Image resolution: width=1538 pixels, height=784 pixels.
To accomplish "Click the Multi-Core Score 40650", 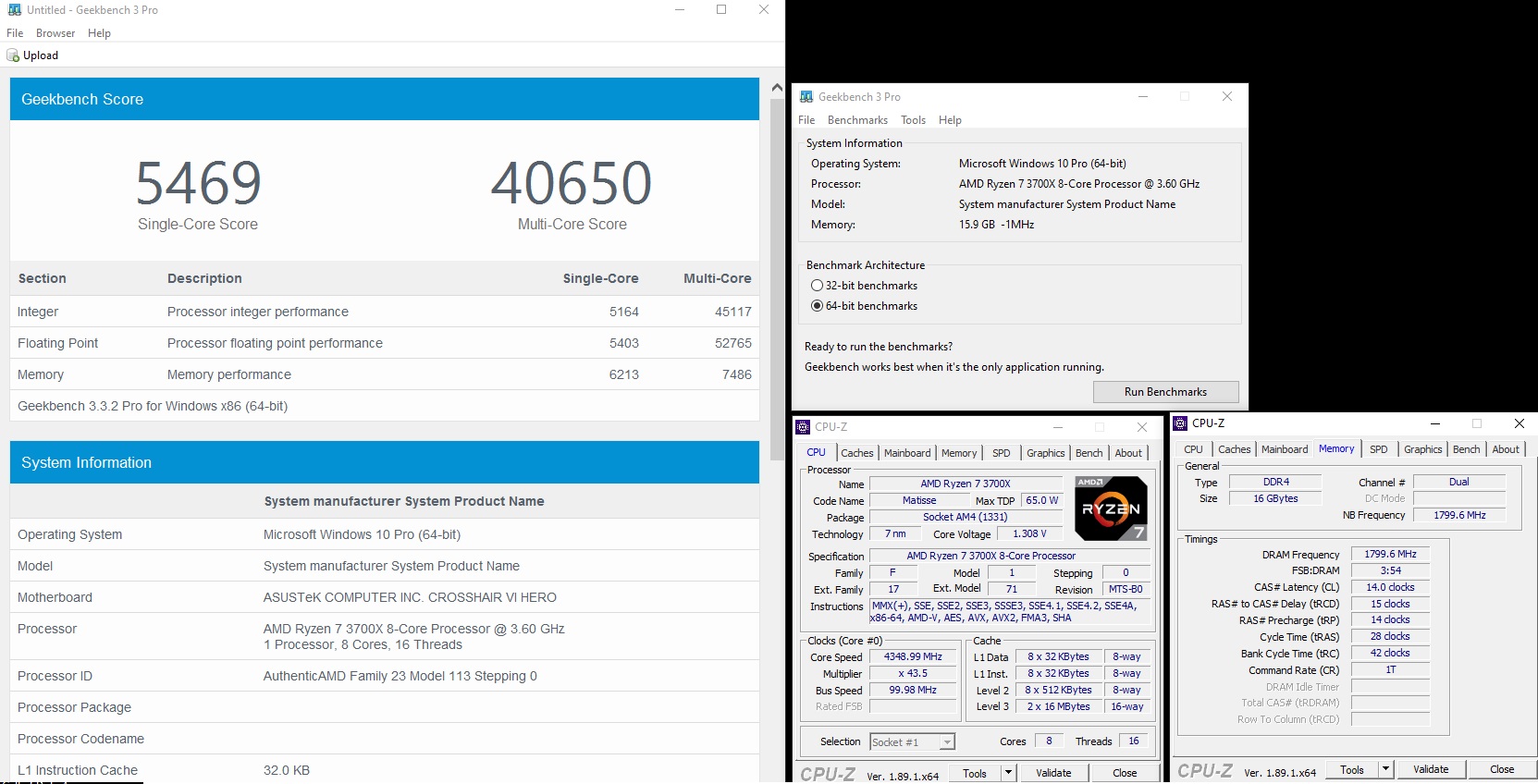I will pyautogui.click(x=572, y=183).
